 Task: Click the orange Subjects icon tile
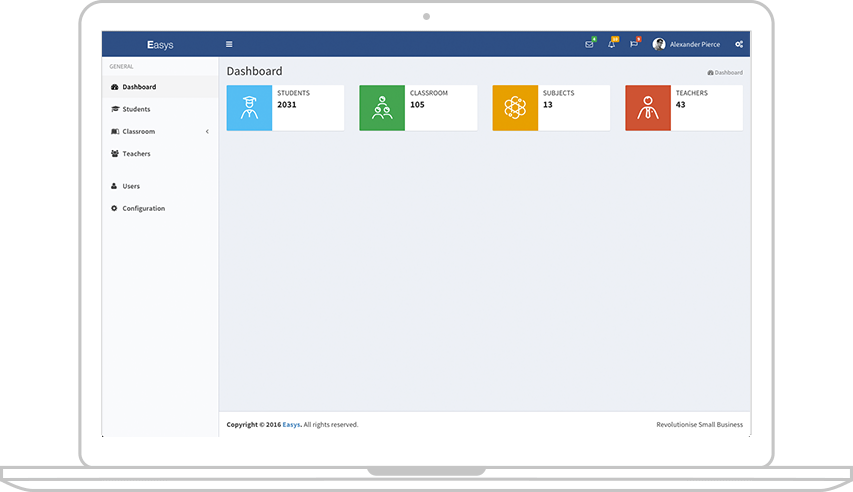click(x=515, y=108)
